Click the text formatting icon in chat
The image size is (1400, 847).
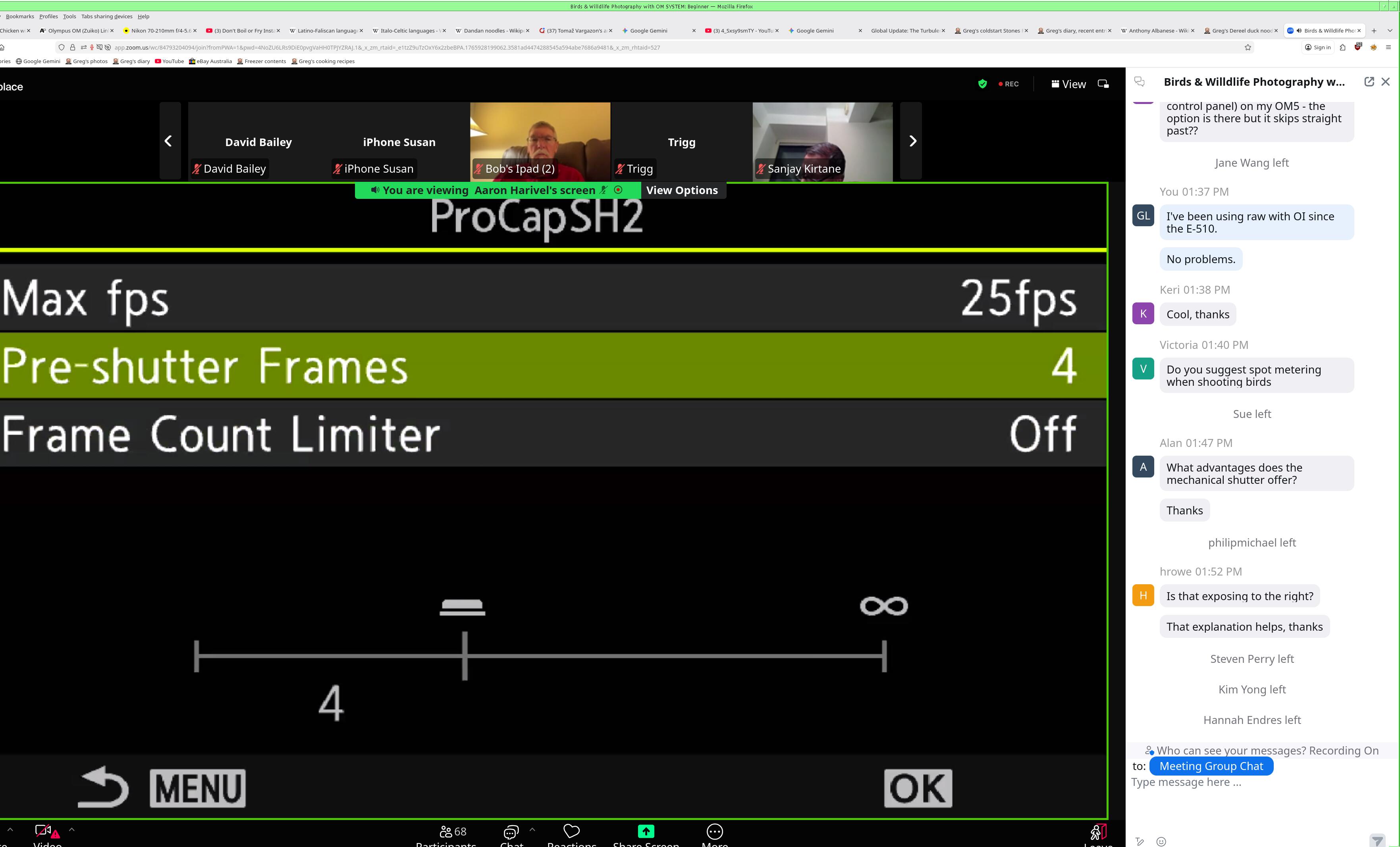pyautogui.click(x=1140, y=841)
